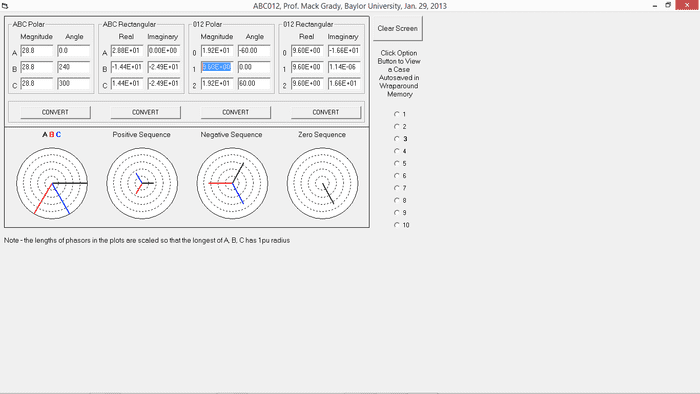
Task: Click the 012 Polar zero sequence angle field
Action: (254, 51)
